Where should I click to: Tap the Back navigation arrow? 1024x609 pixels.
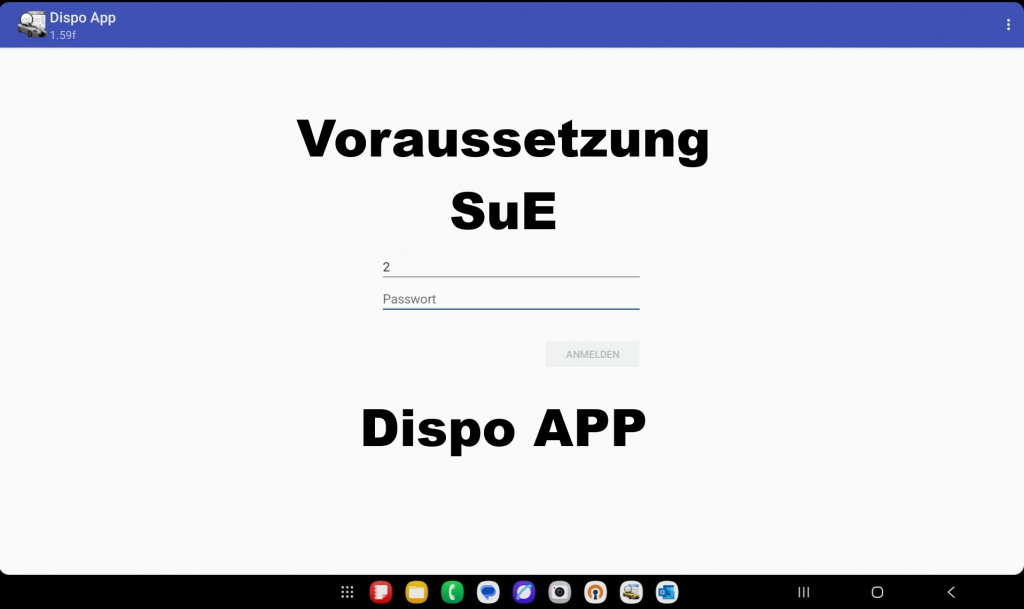tap(951, 592)
